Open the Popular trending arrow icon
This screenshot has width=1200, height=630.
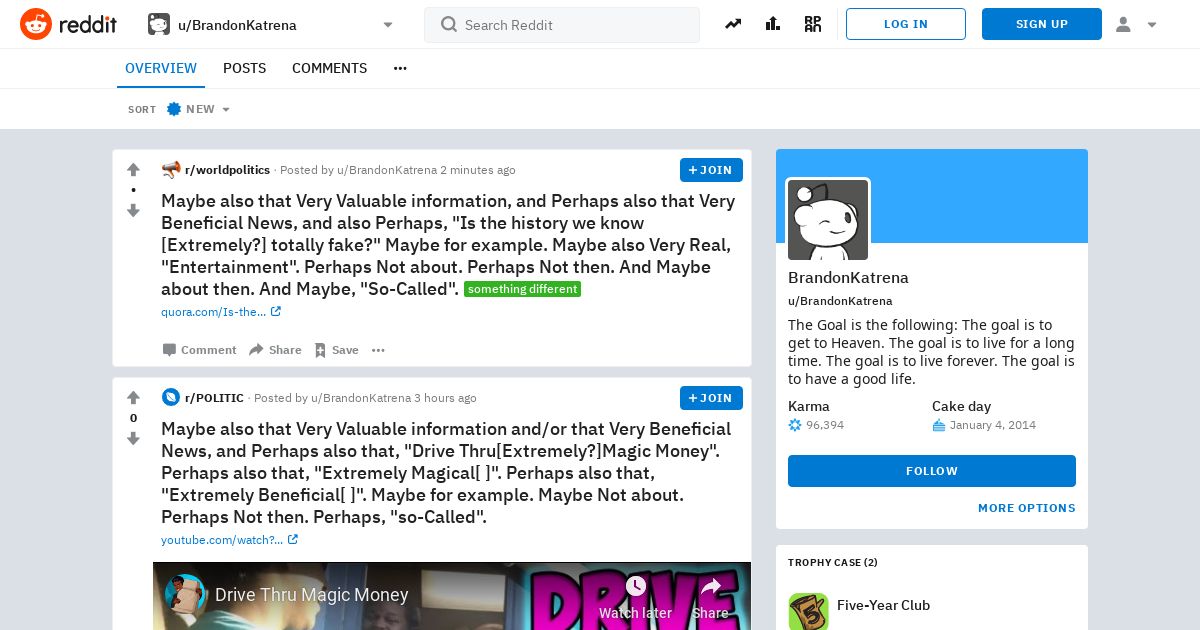[733, 24]
